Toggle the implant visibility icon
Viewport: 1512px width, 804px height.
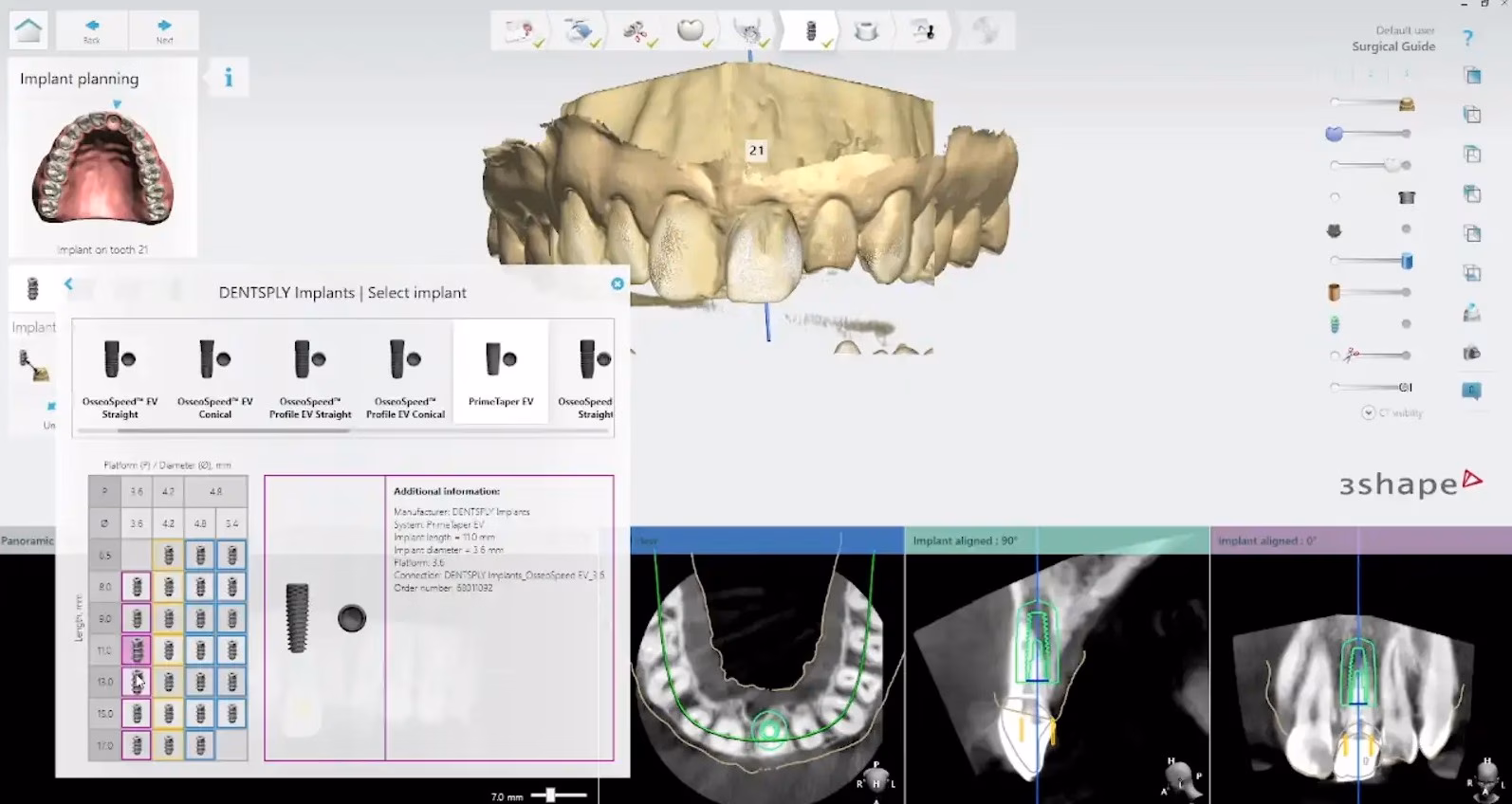coord(1335,324)
